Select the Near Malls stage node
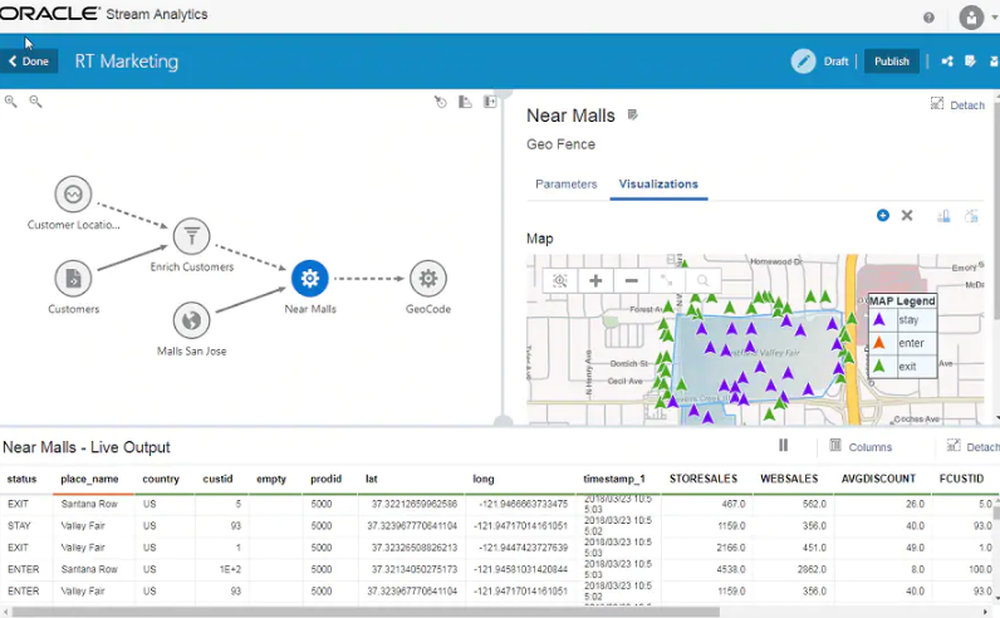This screenshot has height=618, width=1000. [x=310, y=278]
